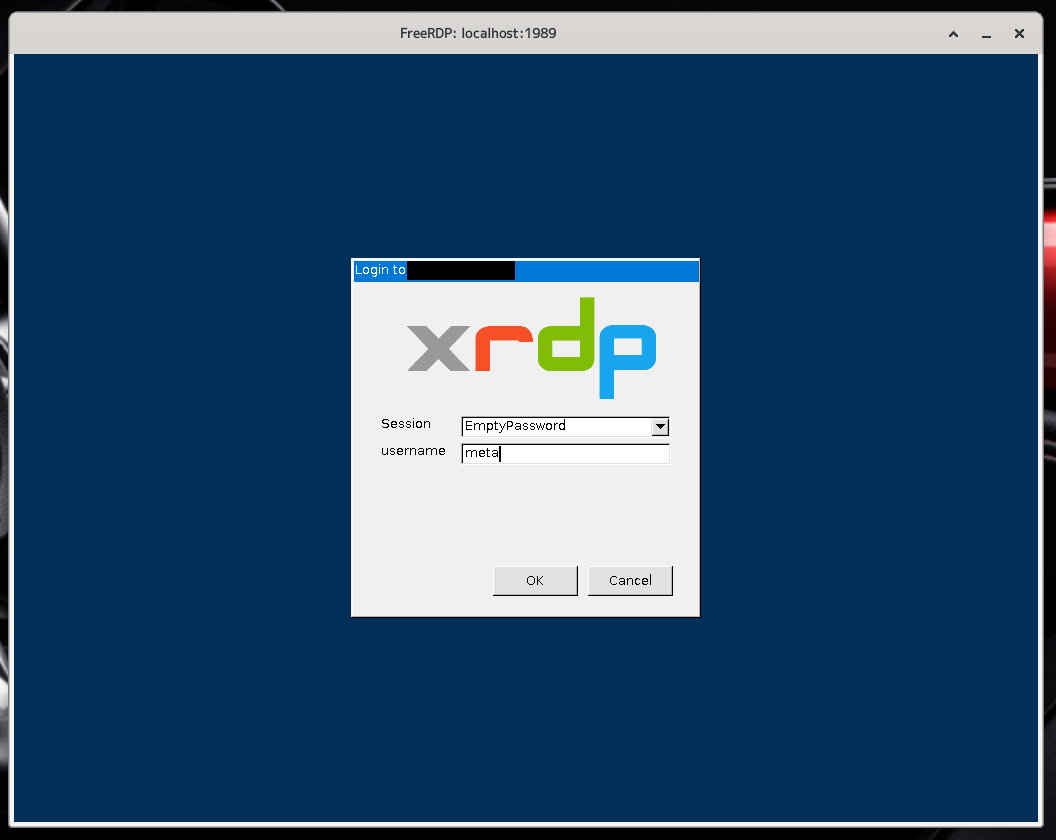This screenshot has height=840, width=1056.
Task: Open the Session dropdown arrow
Action: click(x=660, y=426)
